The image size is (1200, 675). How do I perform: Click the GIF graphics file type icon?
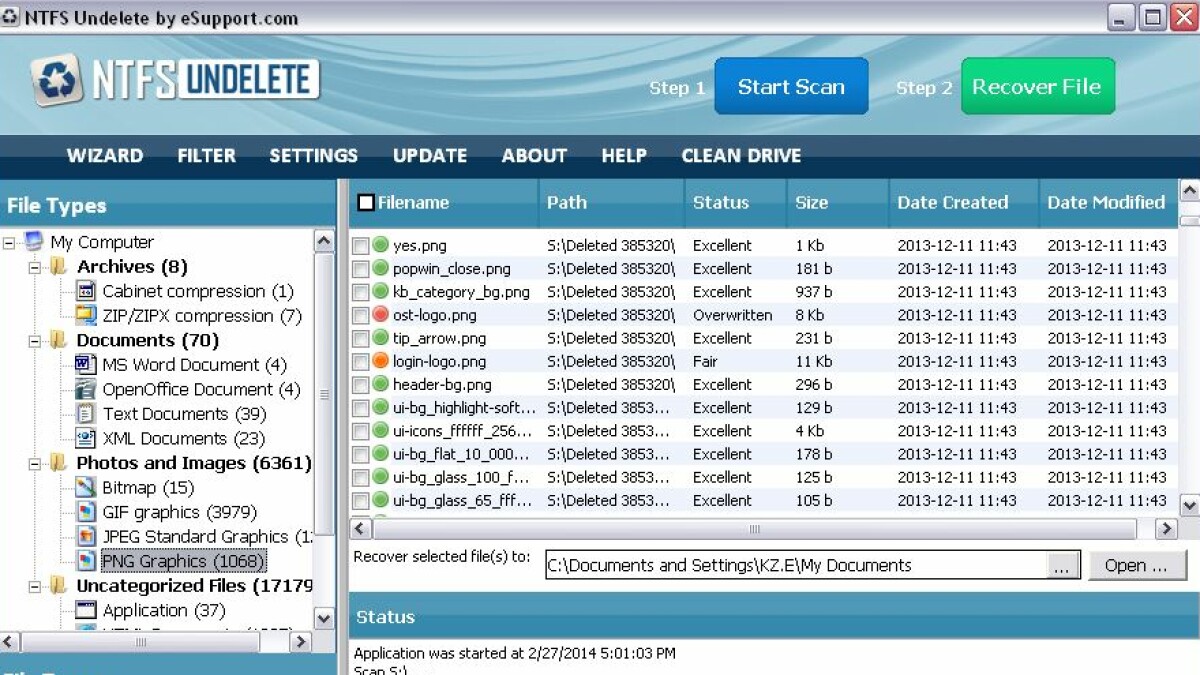[86, 512]
